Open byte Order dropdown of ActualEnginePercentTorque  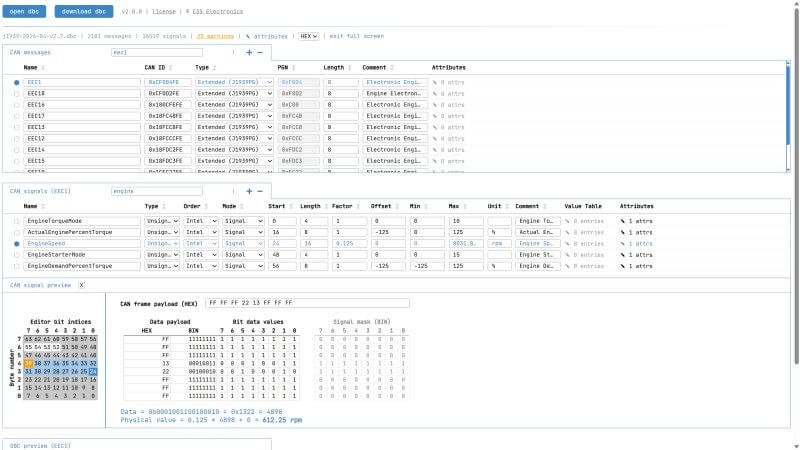(201, 232)
